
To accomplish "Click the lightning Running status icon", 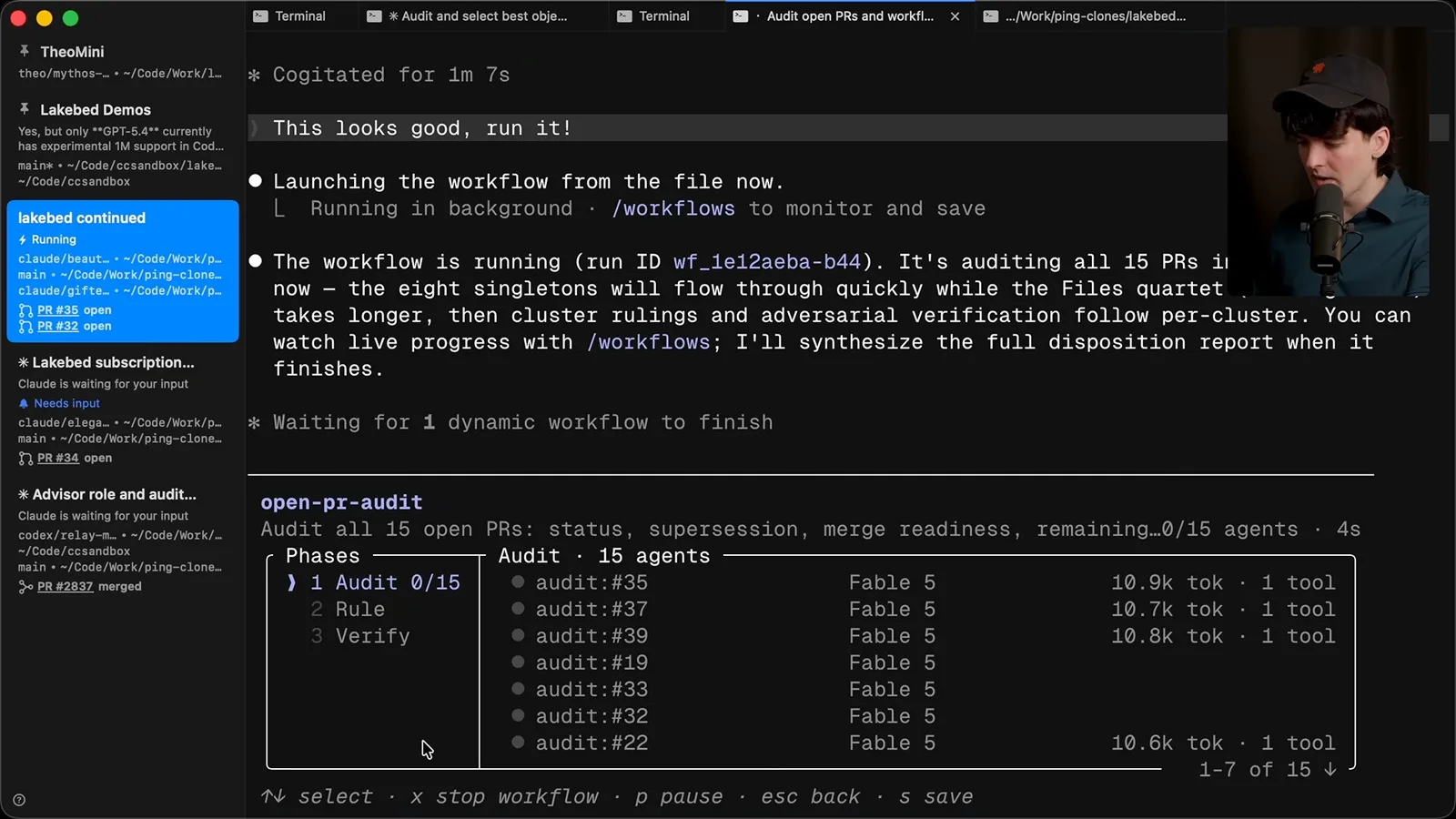I will 23,239.
